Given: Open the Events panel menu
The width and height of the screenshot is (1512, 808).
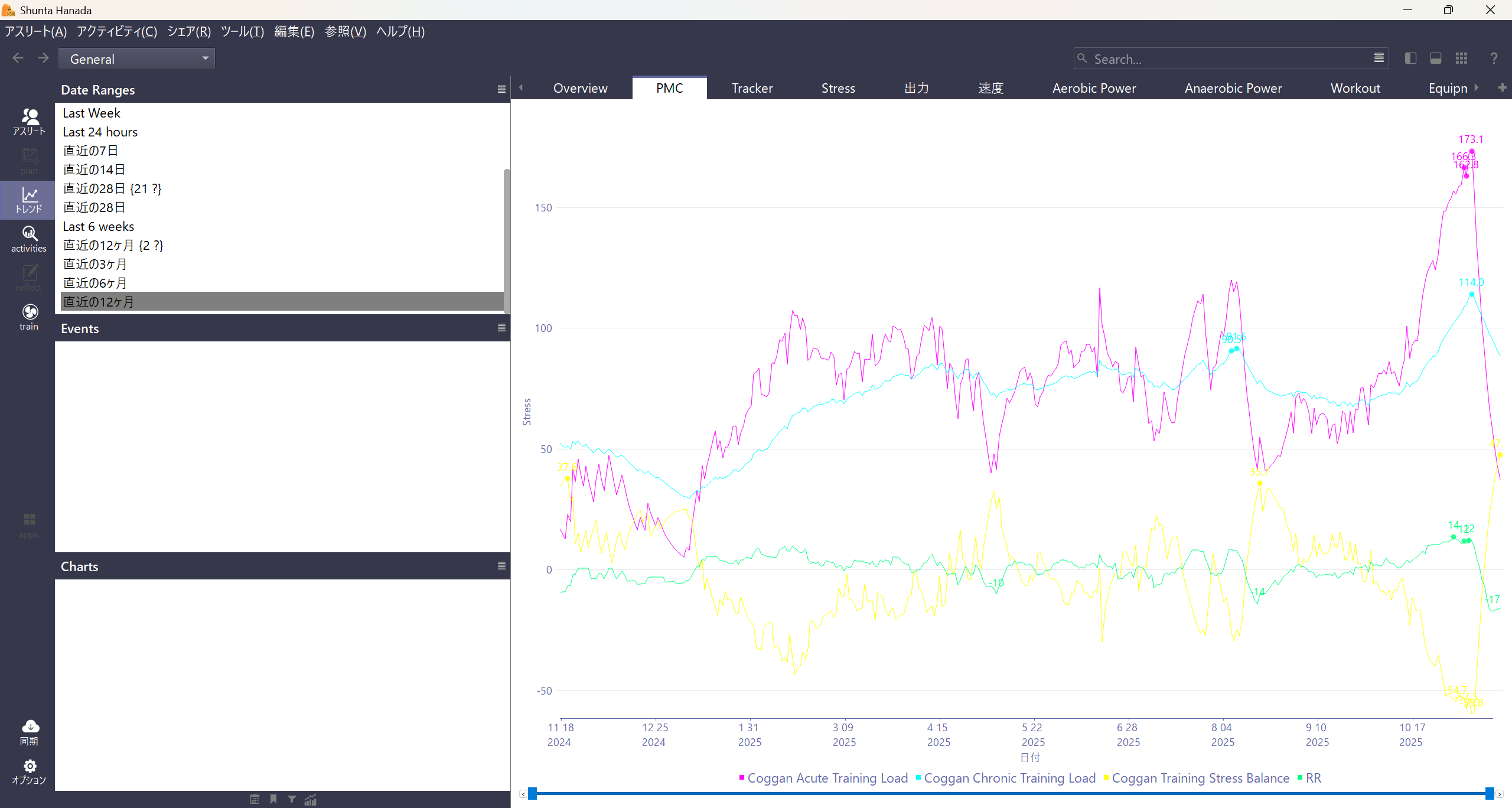Looking at the screenshot, I should pos(501,328).
